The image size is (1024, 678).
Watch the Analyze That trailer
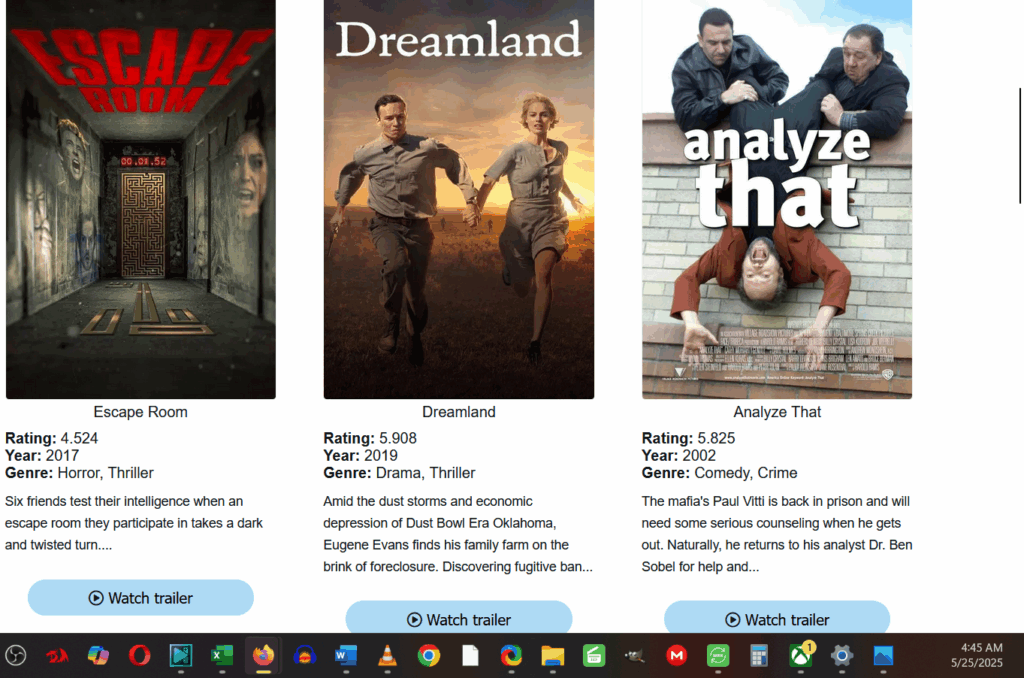pos(777,618)
